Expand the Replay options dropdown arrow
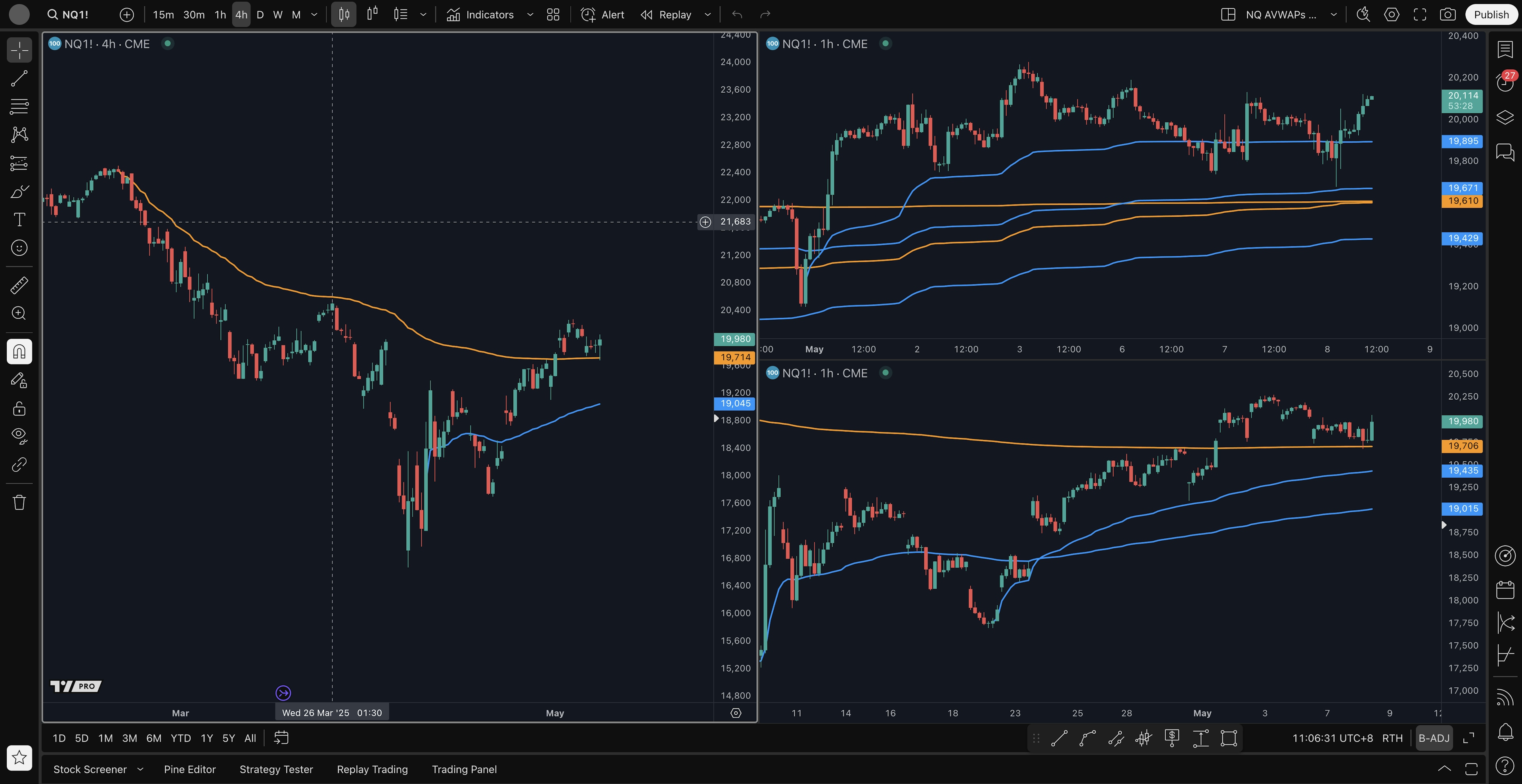The height and width of the screenshot is (784, 1522). point(707,15)
